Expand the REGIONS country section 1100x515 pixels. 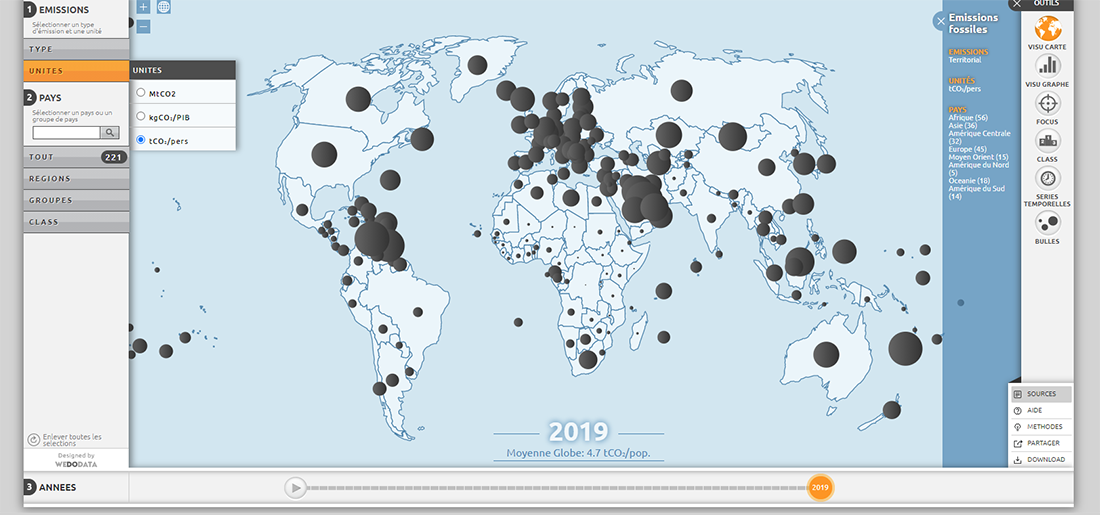(x=76, y=179)
